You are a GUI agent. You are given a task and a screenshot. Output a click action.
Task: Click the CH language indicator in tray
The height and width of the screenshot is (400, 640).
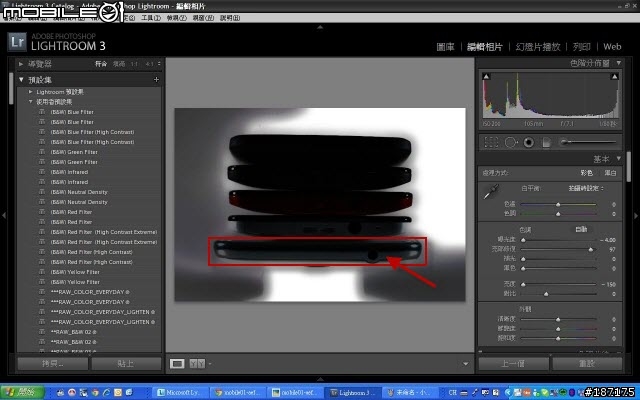pos(452,393)
